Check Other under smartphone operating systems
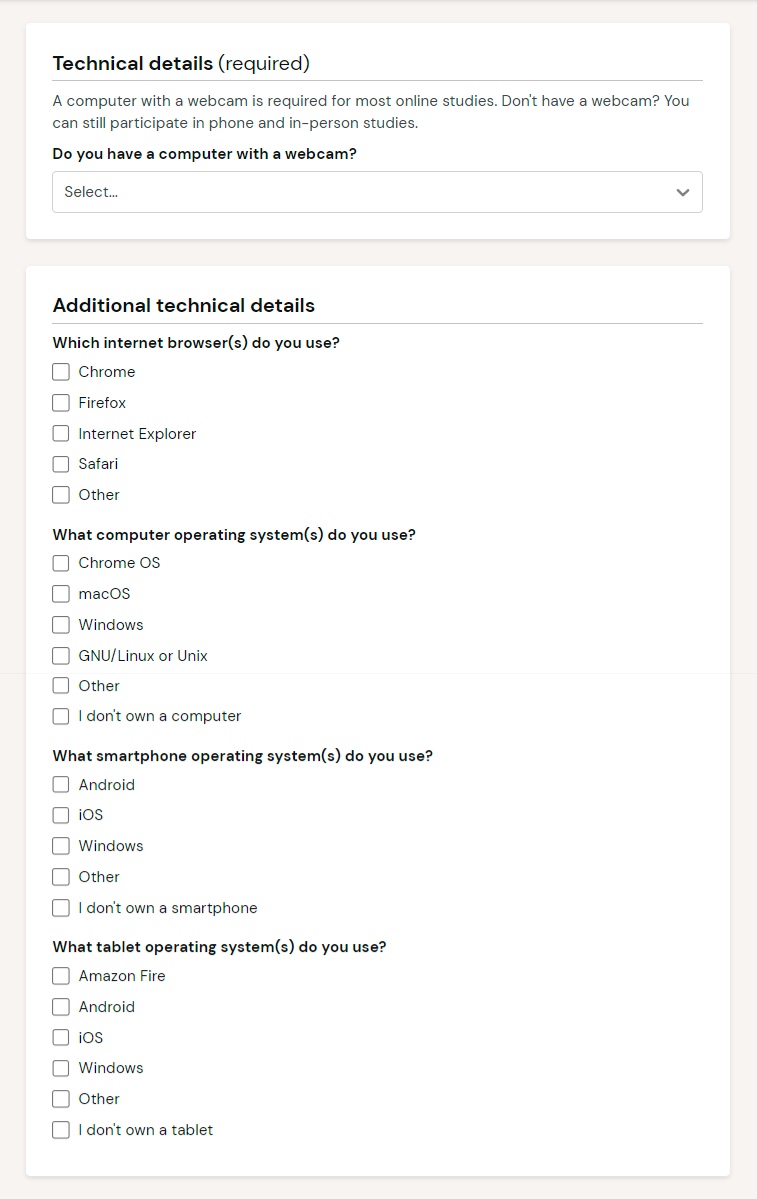This screenshot has width=757, height=1199. tap(61, 877)
